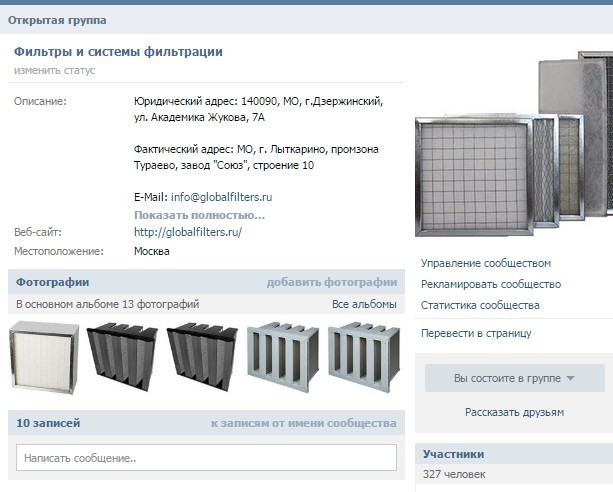Click 'Перевести в страницу' menu item
613x492 pixels.
coord(476,333)
